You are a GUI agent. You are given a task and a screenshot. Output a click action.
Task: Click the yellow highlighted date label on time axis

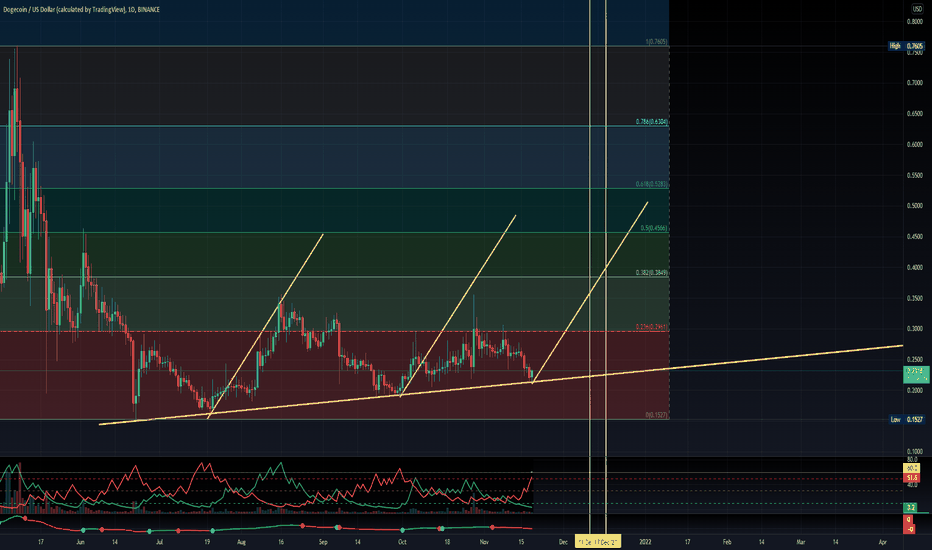pos(598,542)
